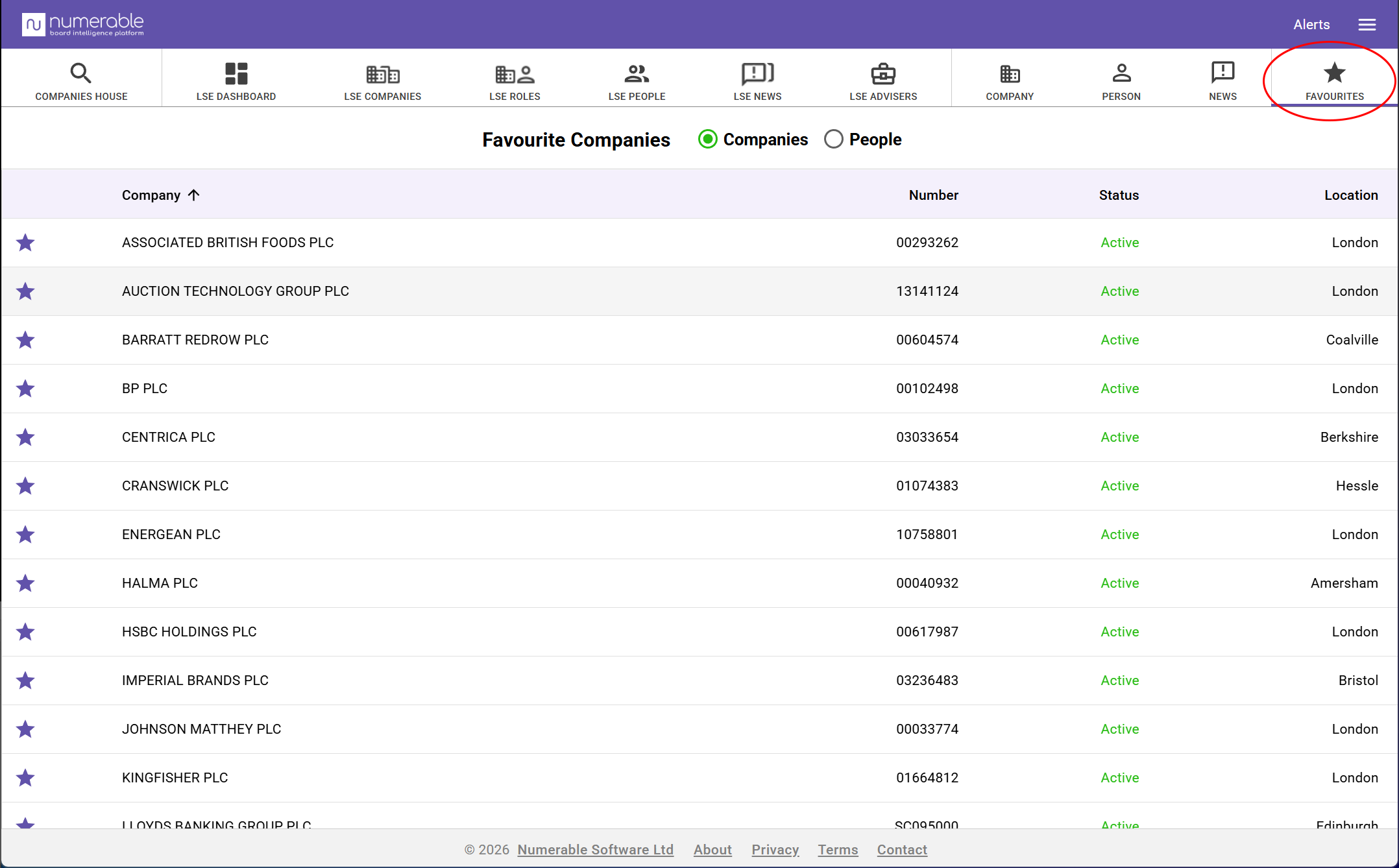The width and height of the screenshot is (1399, 868).
Task: Click Amersham location cell
Action: [x=1344, y=583]
